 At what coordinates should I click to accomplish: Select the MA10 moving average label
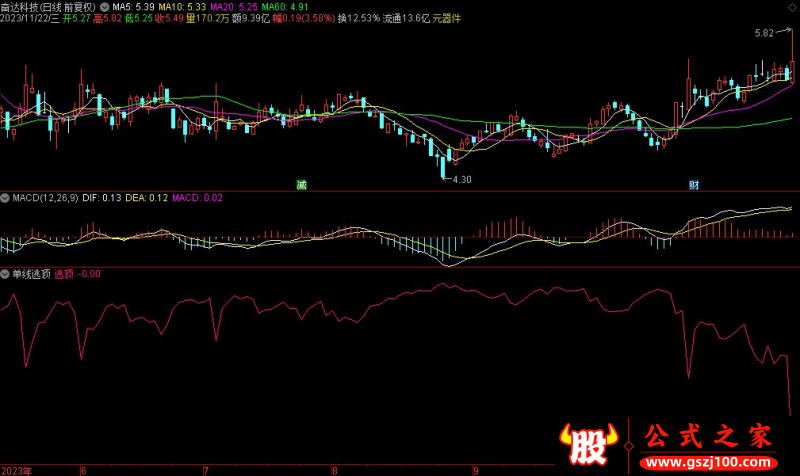coord(181,5)
